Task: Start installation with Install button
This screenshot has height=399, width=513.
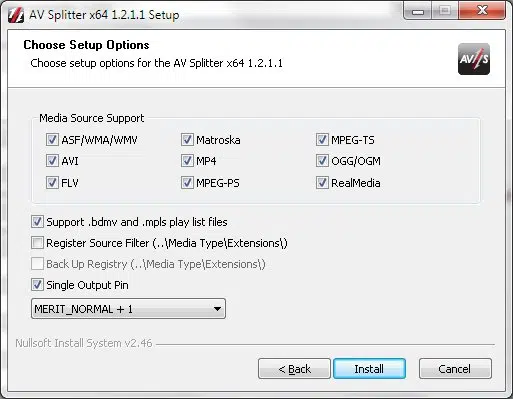Action: click(369, 369)
